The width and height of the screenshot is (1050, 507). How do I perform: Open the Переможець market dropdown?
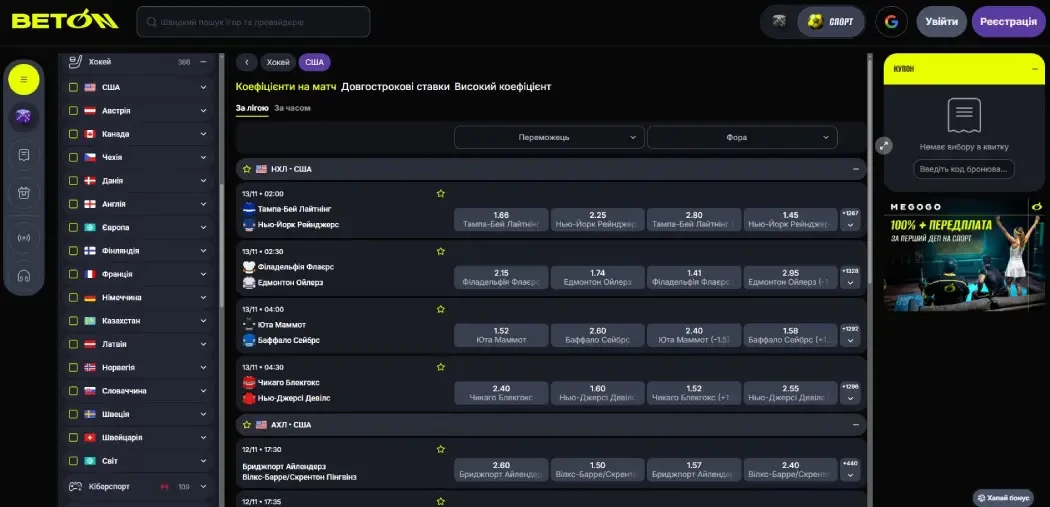pyautogui.click(x=549, y=137)
